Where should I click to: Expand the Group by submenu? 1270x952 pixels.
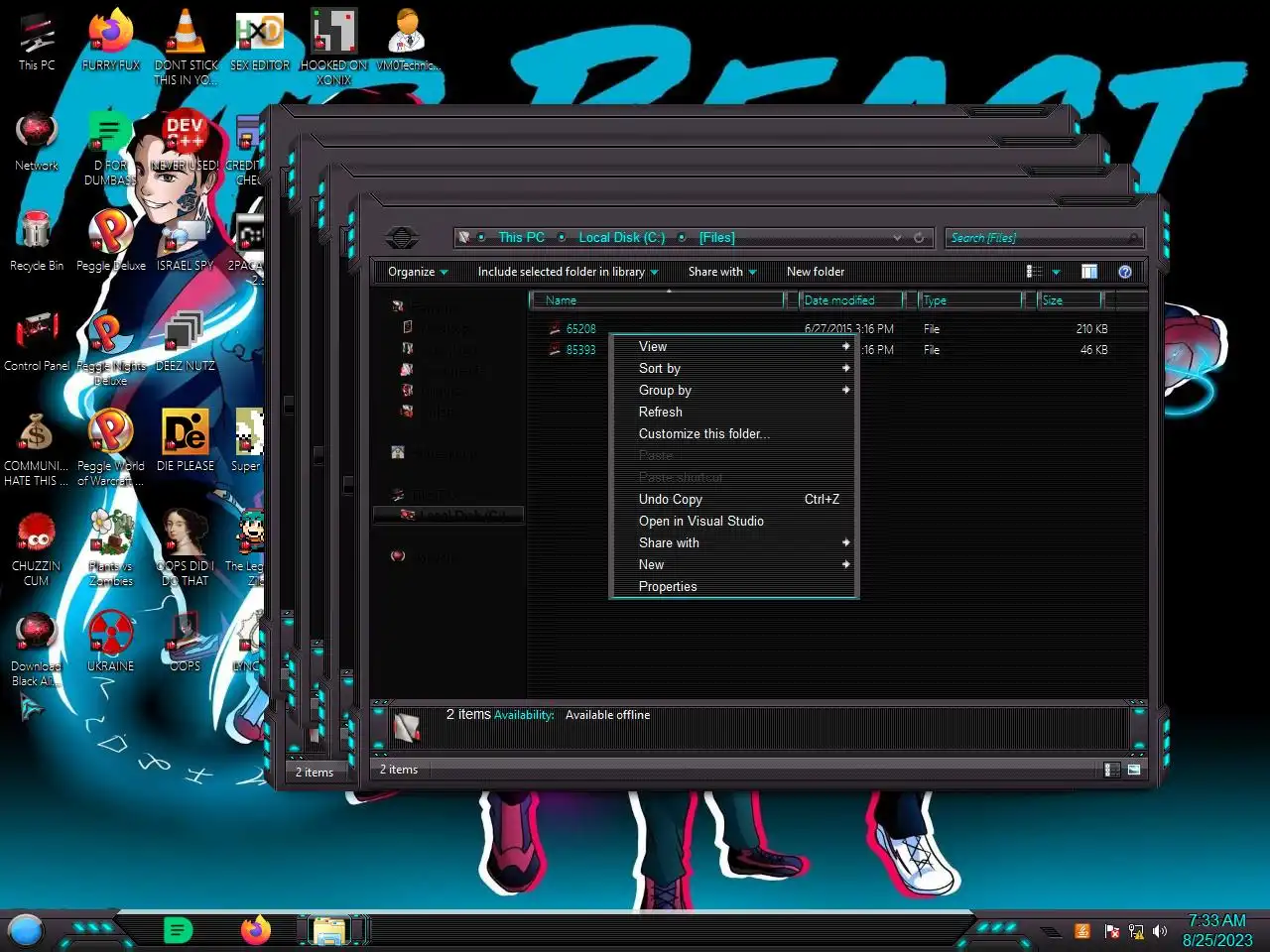click(x=734, y=390)
